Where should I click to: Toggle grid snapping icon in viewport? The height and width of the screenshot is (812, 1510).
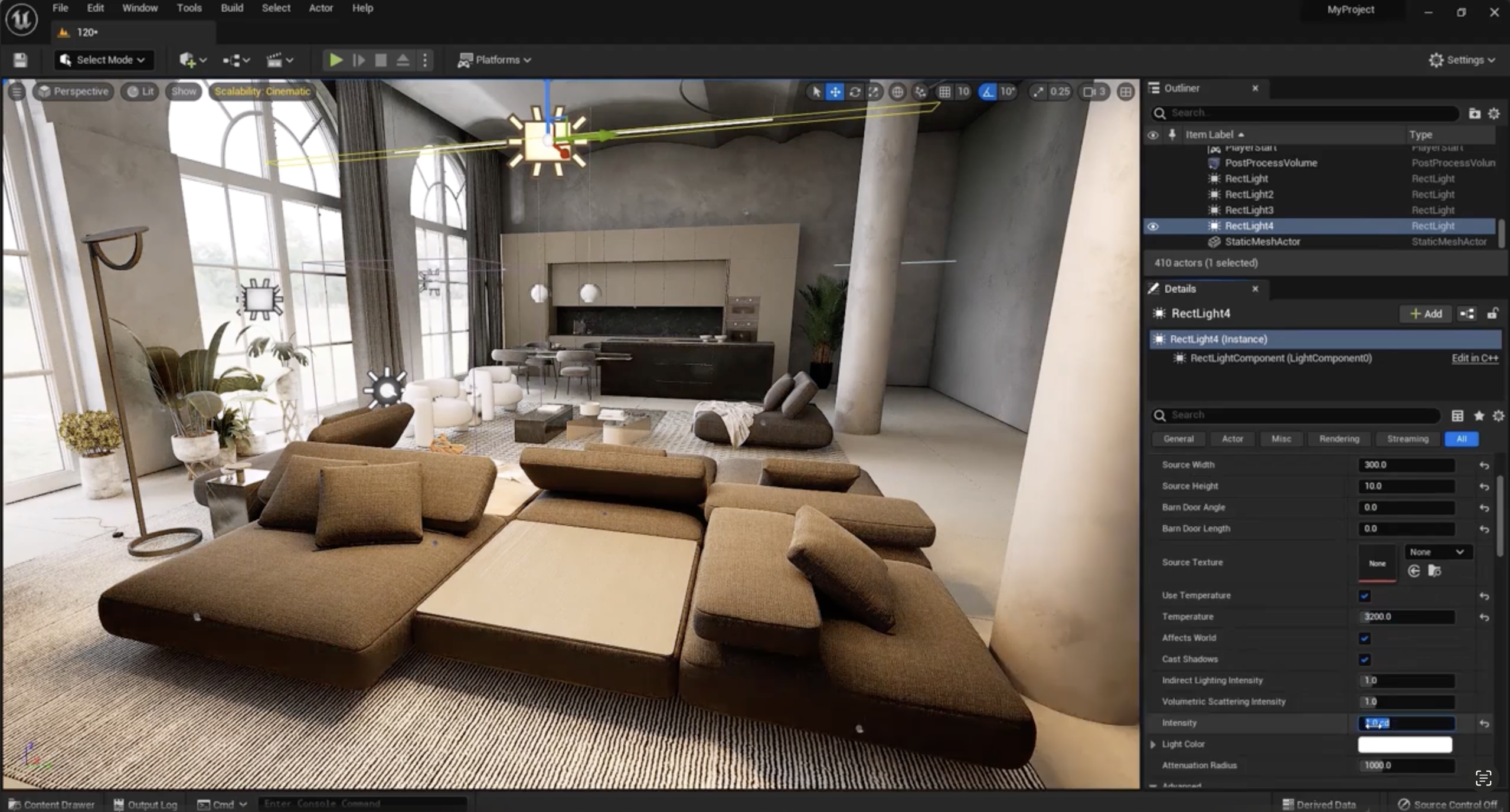(x=944, y=91)
